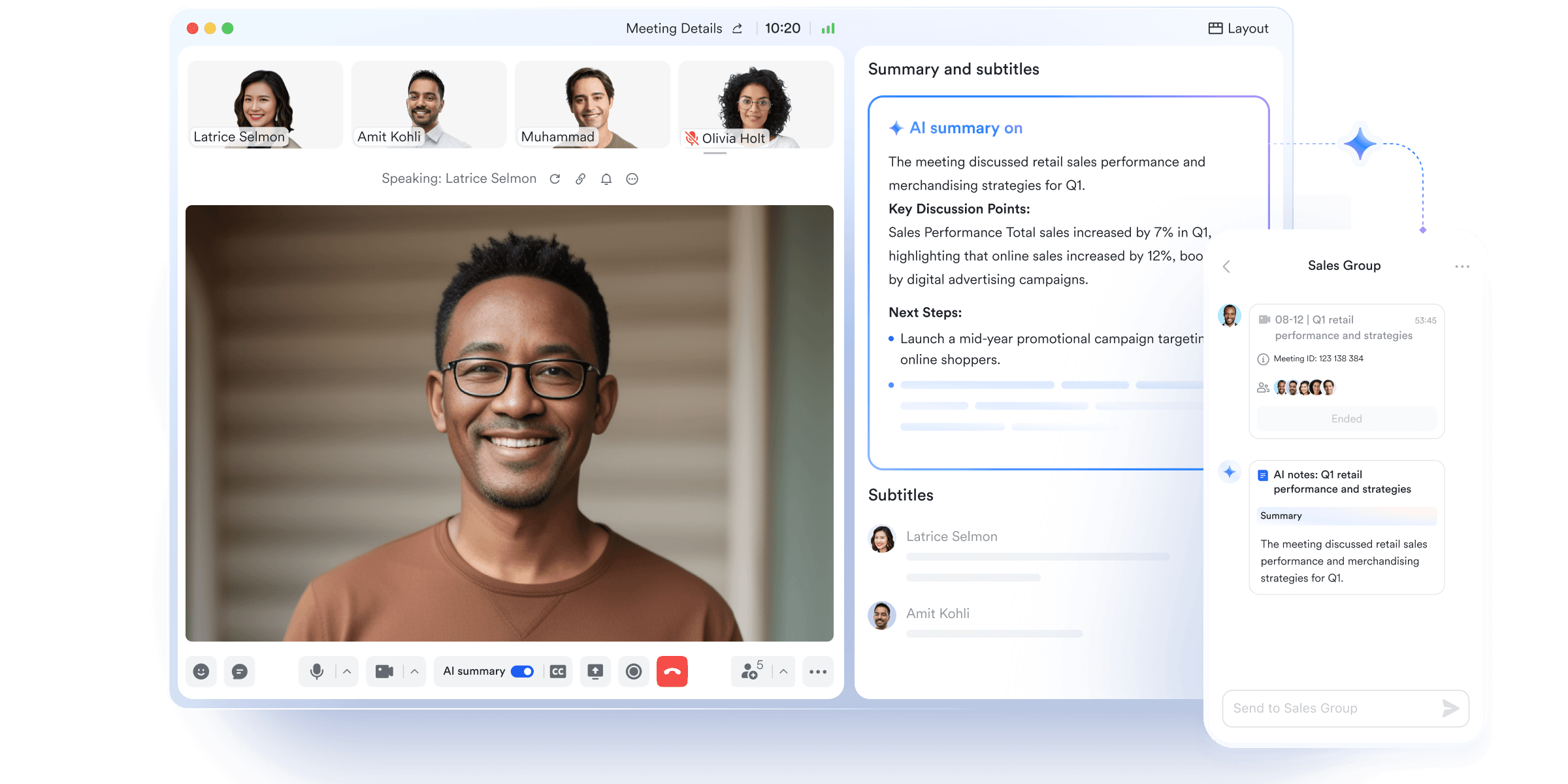Enable closed captions CC button
This screenshot has height=784, width=1568.
tap(558, 672)
